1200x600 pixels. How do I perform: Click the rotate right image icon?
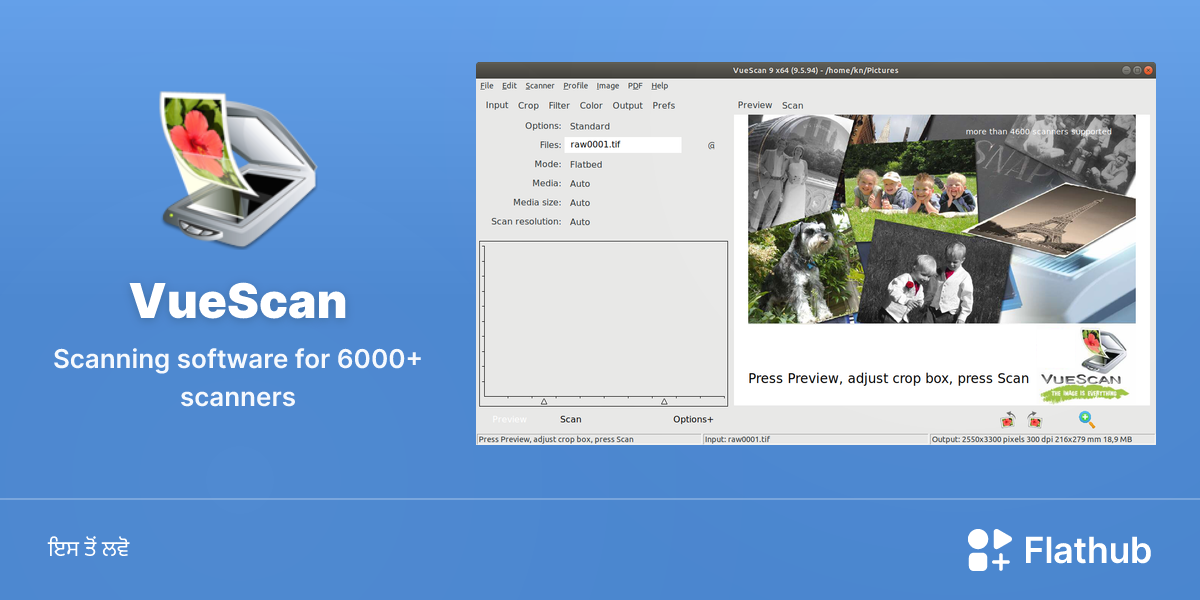coord(1034,420)
